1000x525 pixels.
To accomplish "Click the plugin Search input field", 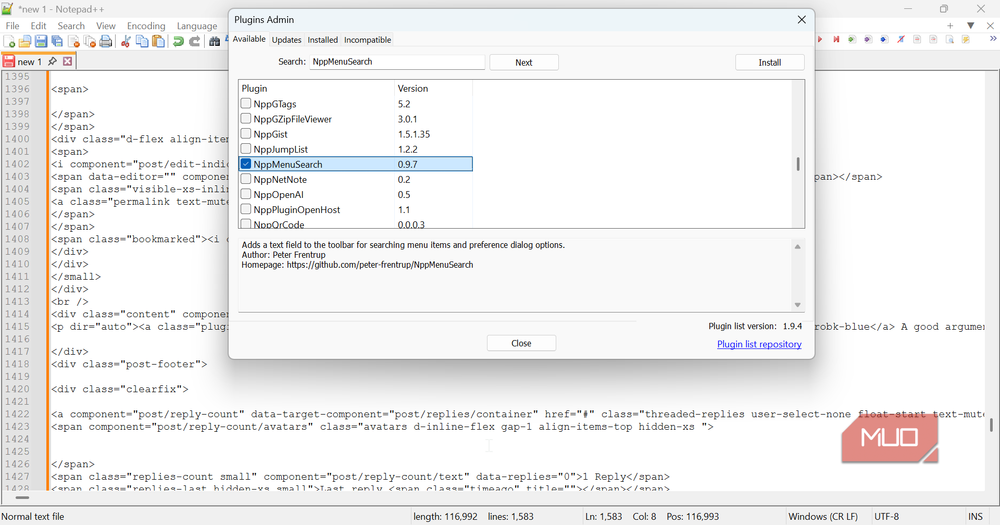I will pyautogui.click(x=397, y=62).
